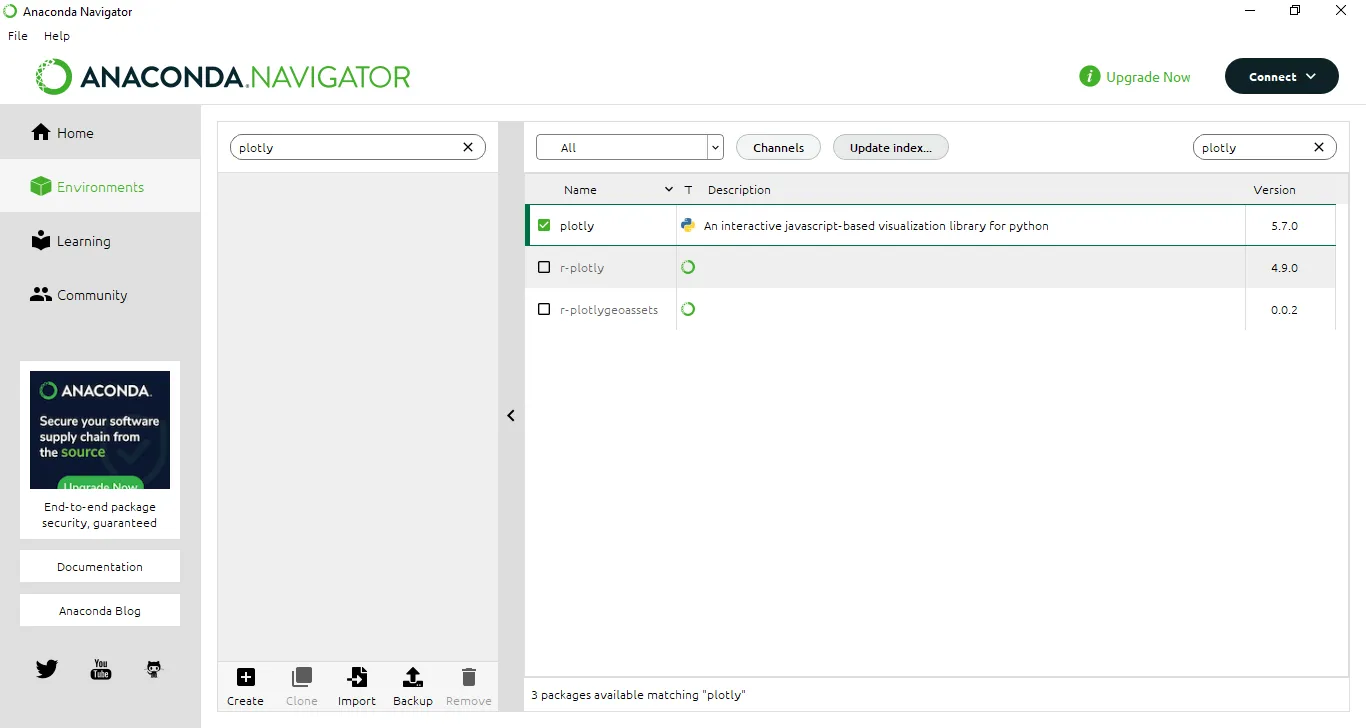Open the File menu
Screen dimensions: 1366x728
click(x=18, y=35)
